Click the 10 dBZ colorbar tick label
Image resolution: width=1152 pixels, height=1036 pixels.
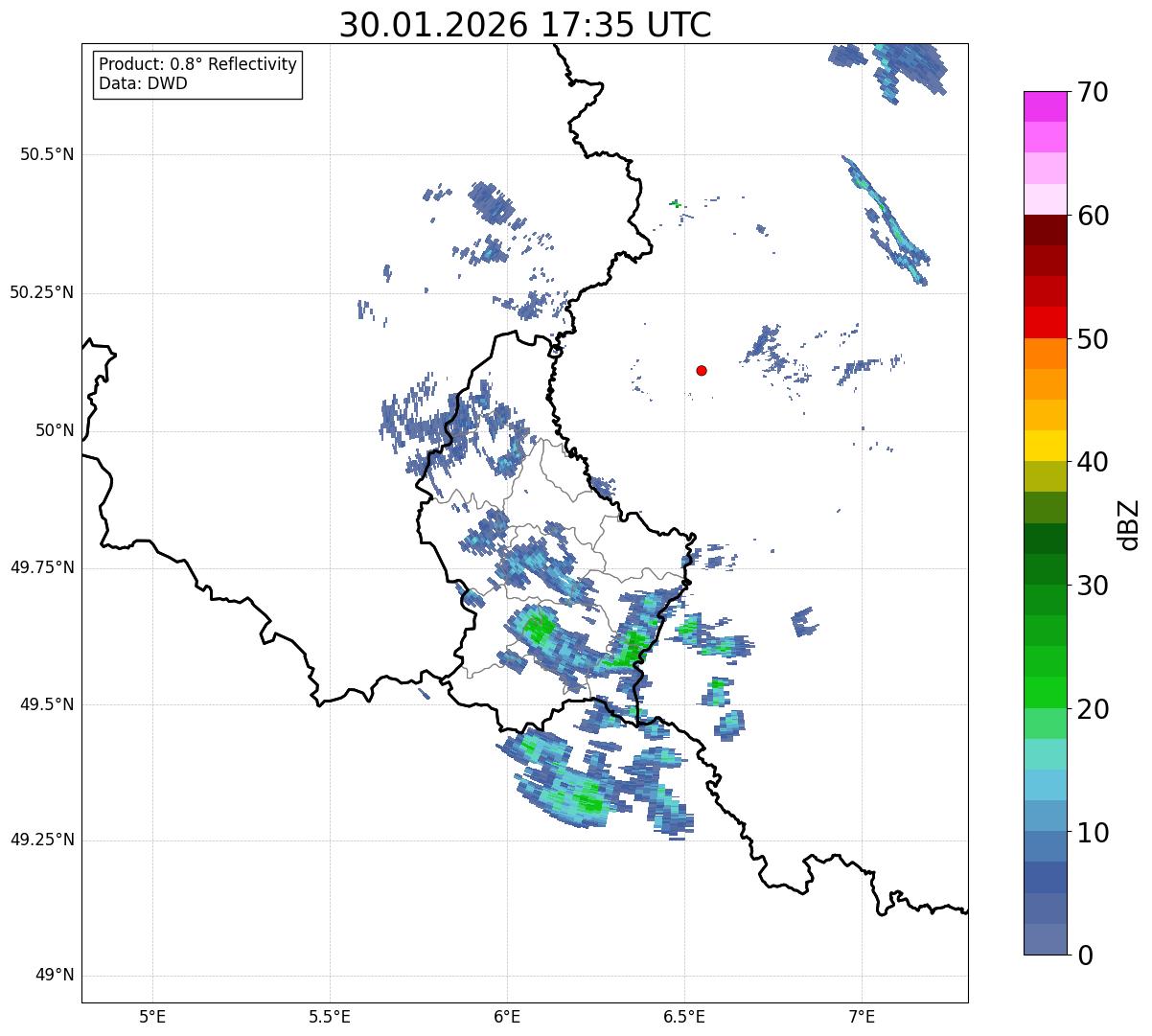click(x=1093, y=833)
